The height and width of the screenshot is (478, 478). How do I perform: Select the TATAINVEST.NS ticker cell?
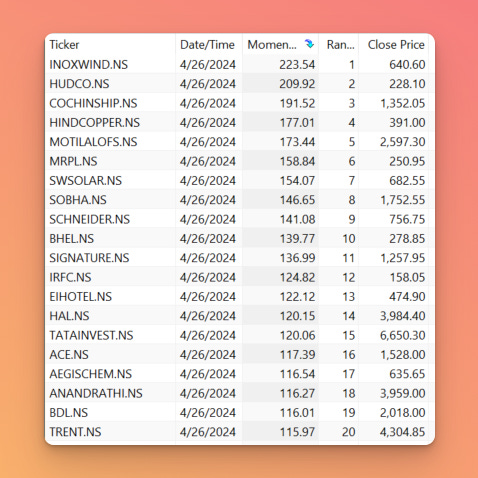click(91, 335)
